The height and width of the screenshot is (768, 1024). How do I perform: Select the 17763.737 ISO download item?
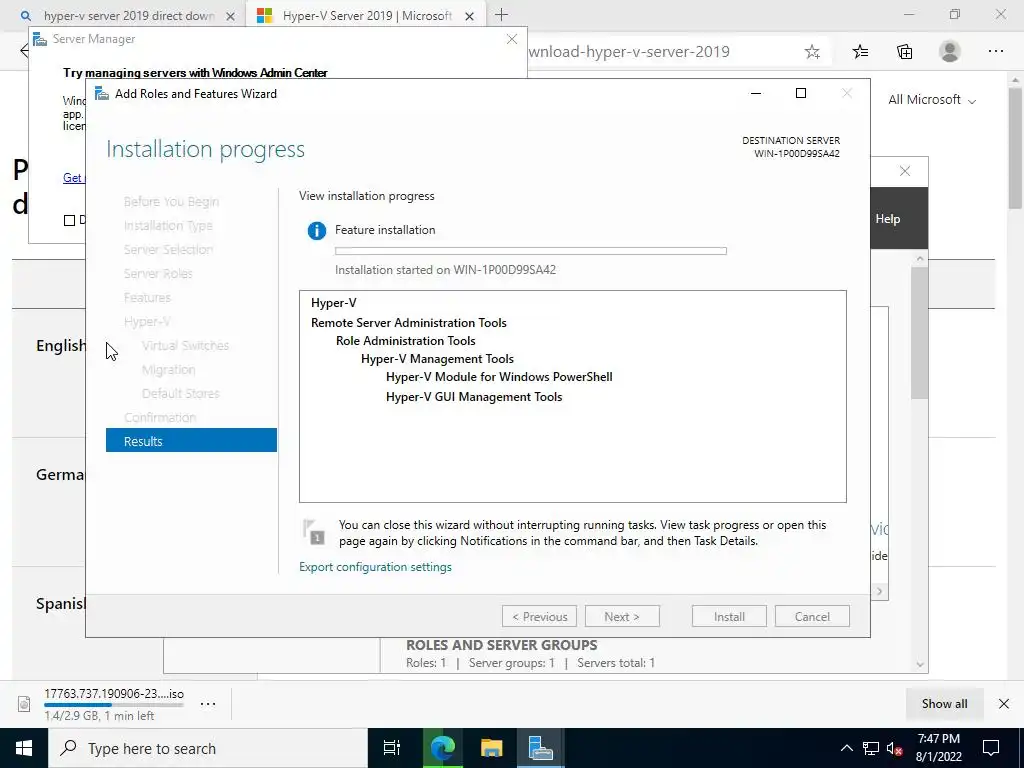114,704
